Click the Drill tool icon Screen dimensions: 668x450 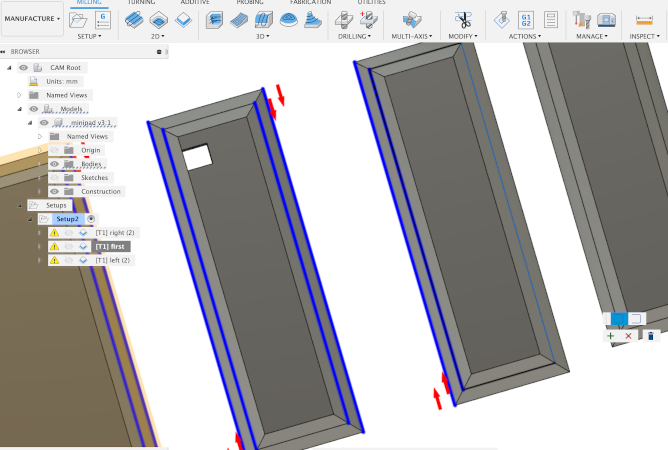click(345, 19)
